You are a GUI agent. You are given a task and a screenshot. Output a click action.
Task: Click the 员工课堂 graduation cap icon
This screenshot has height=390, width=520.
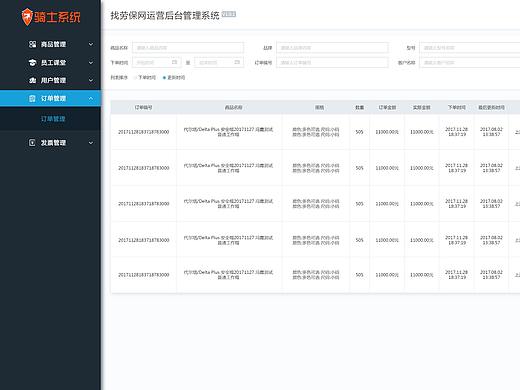point(32,62)
